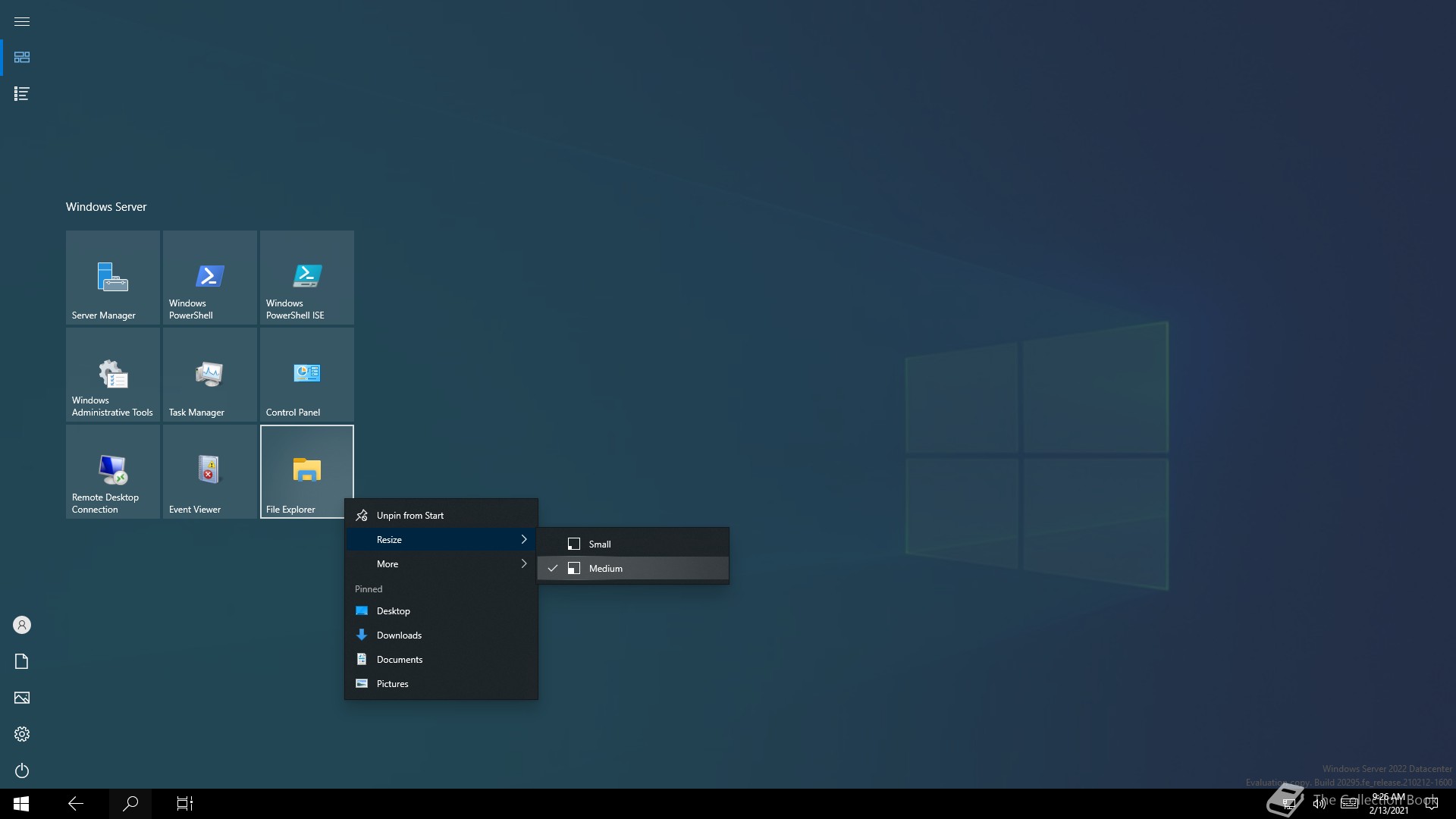Image resolution: width=1456 pixels, height=819 pixels.
Task: Choose Unpin from Start
Action: click(441, 516)
